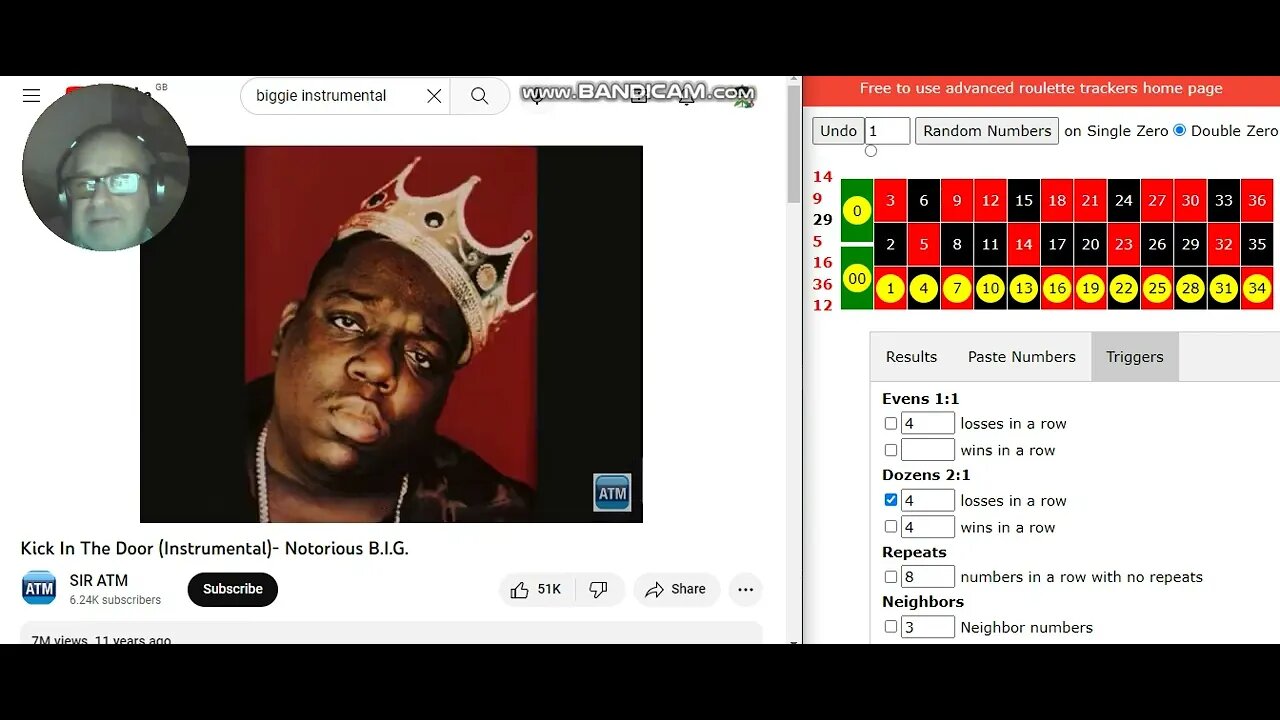The height and width of the screenshot is (720, 1280).
Task: Click black number 35 on roulette table
Action: pos(1257,244)
